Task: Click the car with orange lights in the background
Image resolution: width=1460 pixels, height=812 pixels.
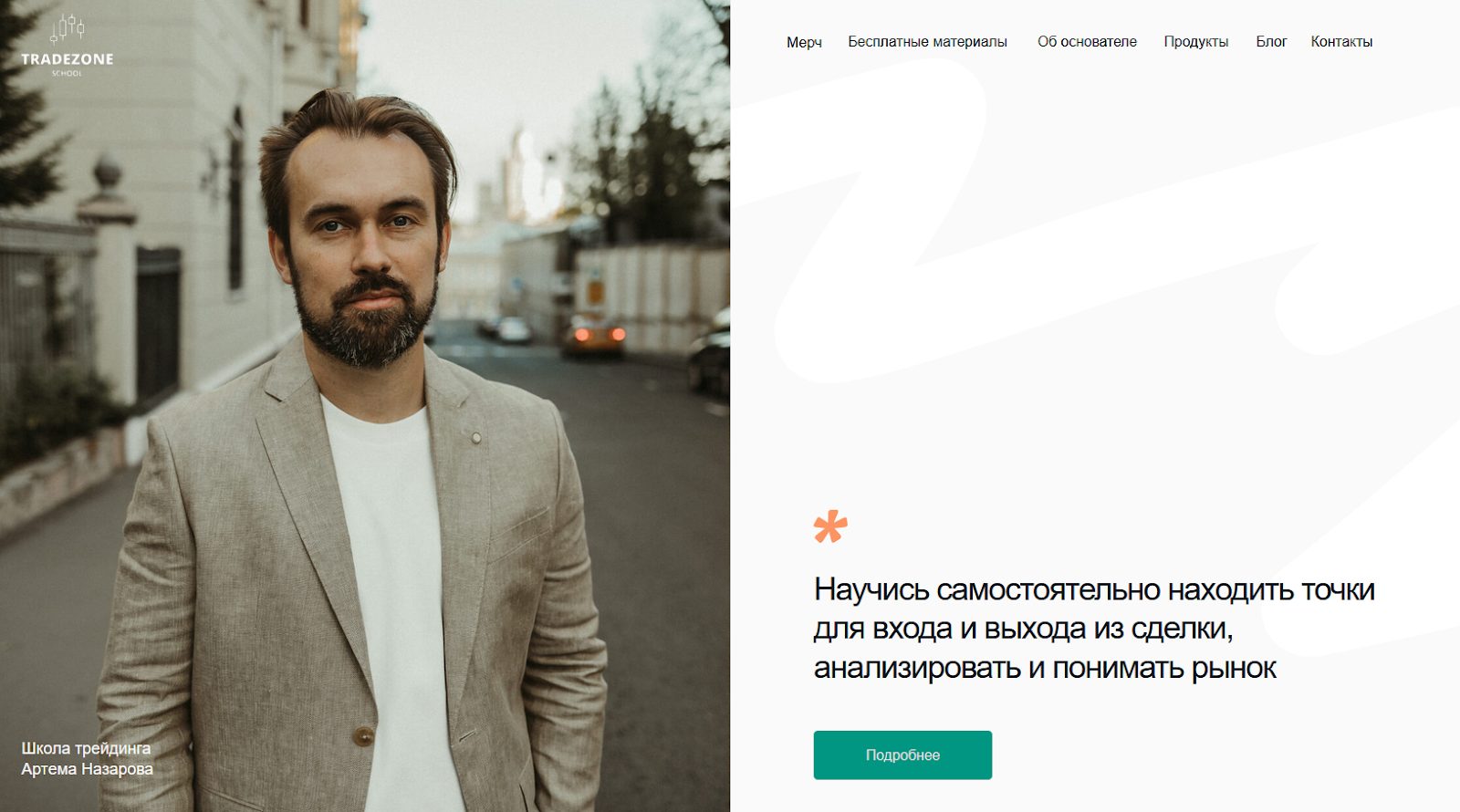Action: click(x=593, y=338)
